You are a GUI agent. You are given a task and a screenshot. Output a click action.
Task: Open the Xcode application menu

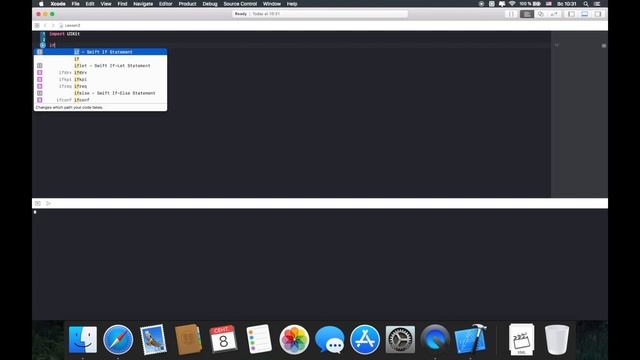coord(58,4)
